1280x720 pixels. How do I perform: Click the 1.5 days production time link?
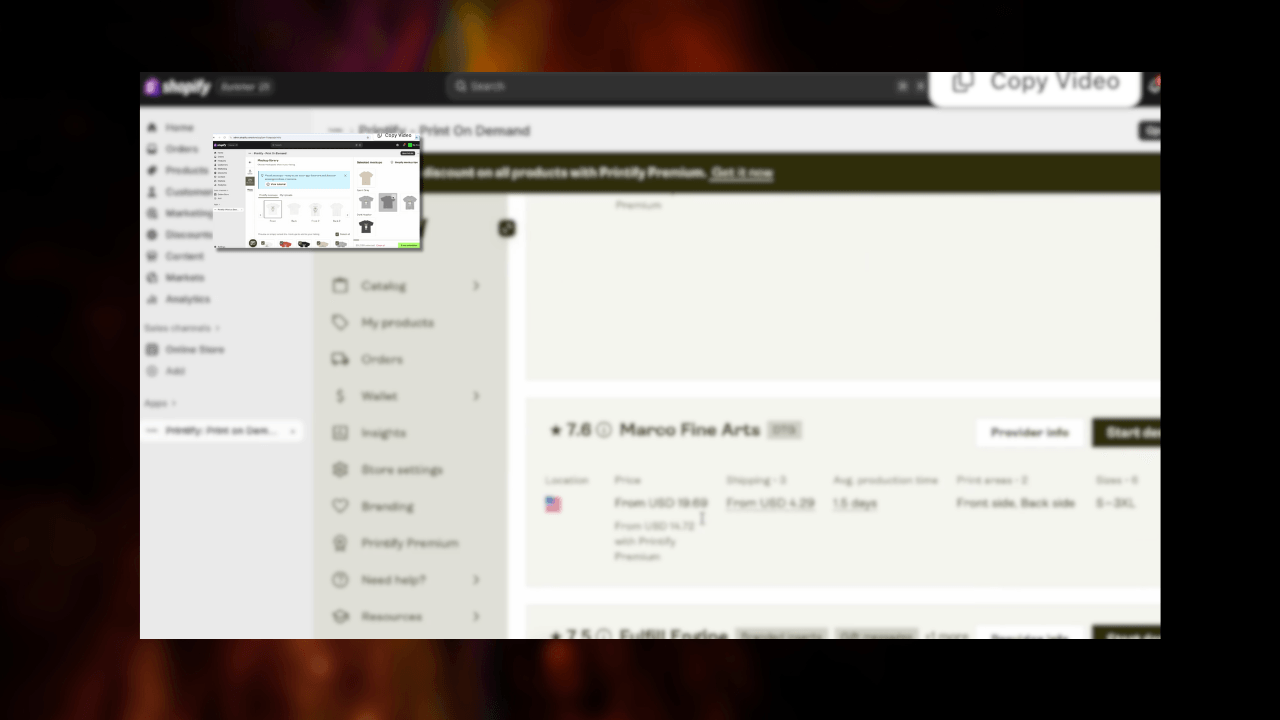point(855,503)
